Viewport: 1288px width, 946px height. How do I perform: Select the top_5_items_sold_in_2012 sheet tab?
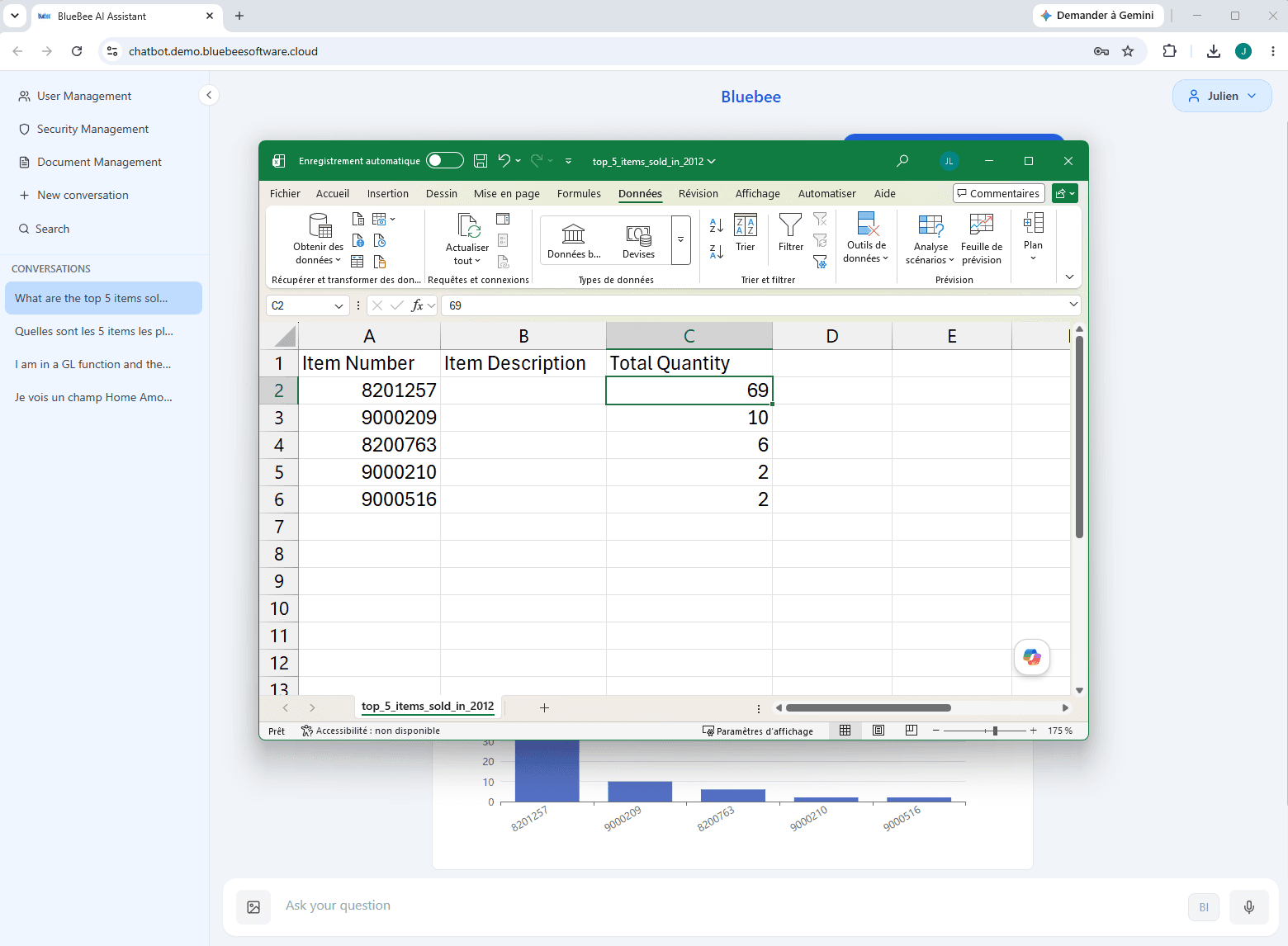click(428, 707)
